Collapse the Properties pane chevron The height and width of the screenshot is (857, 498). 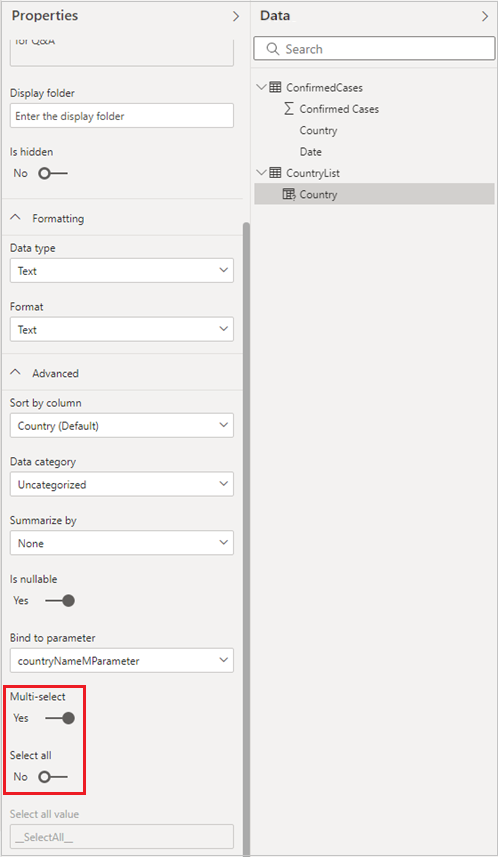pyautogui.click(x=236, y=16)
